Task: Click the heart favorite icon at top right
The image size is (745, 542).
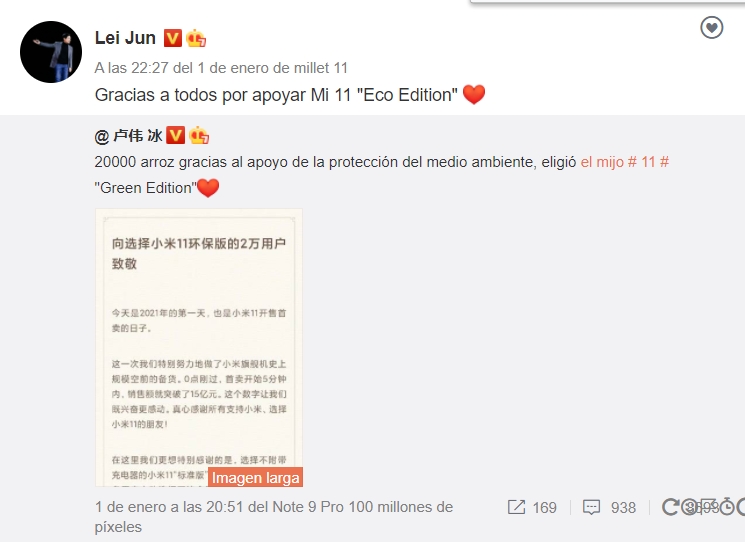Action: (711, 28)
